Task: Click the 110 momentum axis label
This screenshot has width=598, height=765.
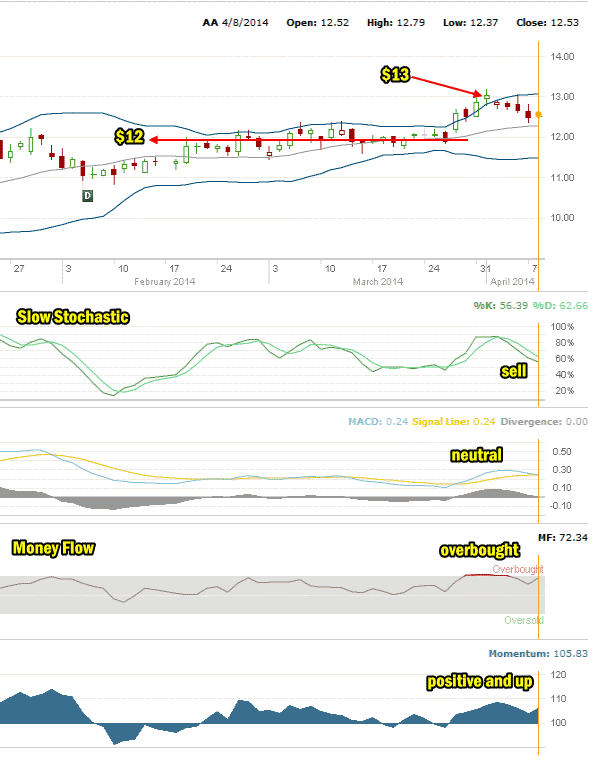Action: [x=558, y=699]
